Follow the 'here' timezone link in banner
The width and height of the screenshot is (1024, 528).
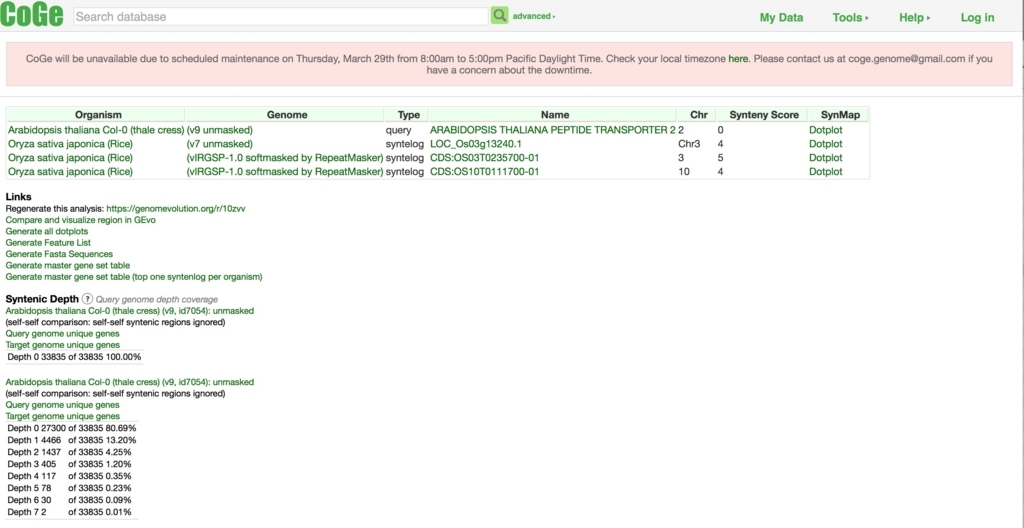738,59
